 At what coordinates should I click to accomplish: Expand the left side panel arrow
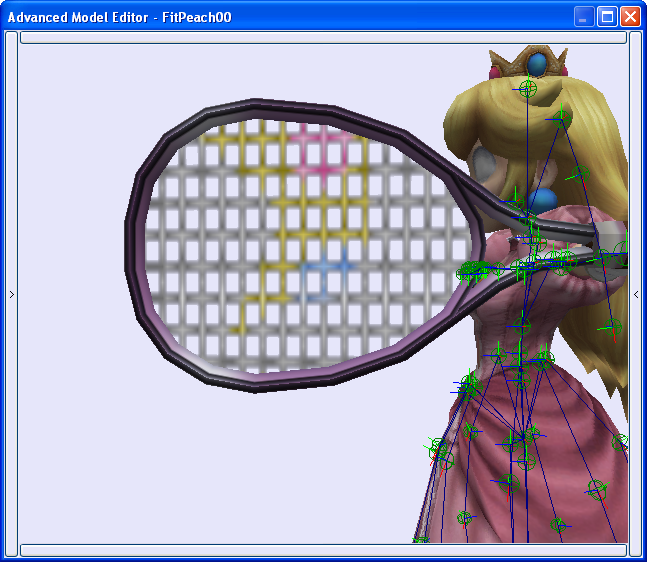pos(12,294)
